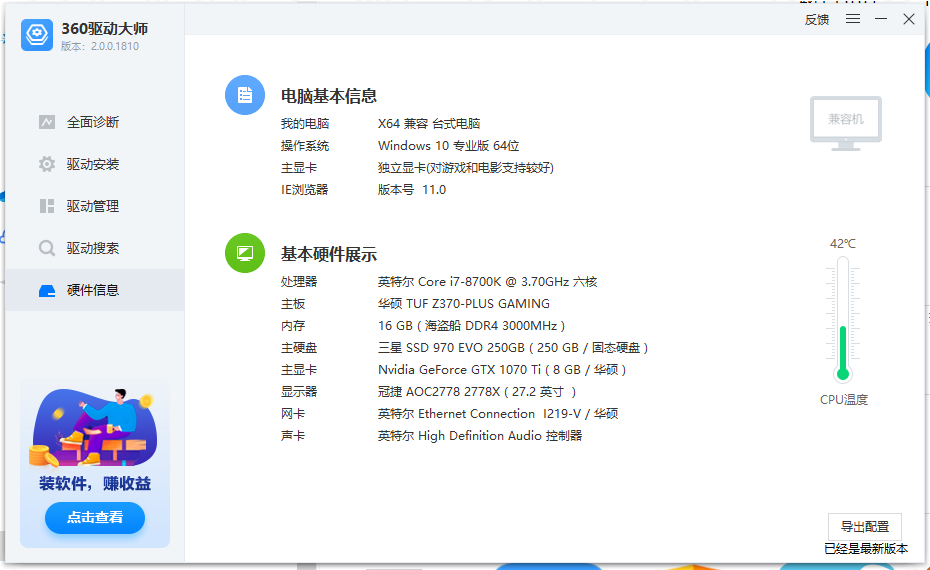The height and width of the screenshot is (570, 930).
Task: Click the 兼容机 monitor image
Action: pos(846,123)
